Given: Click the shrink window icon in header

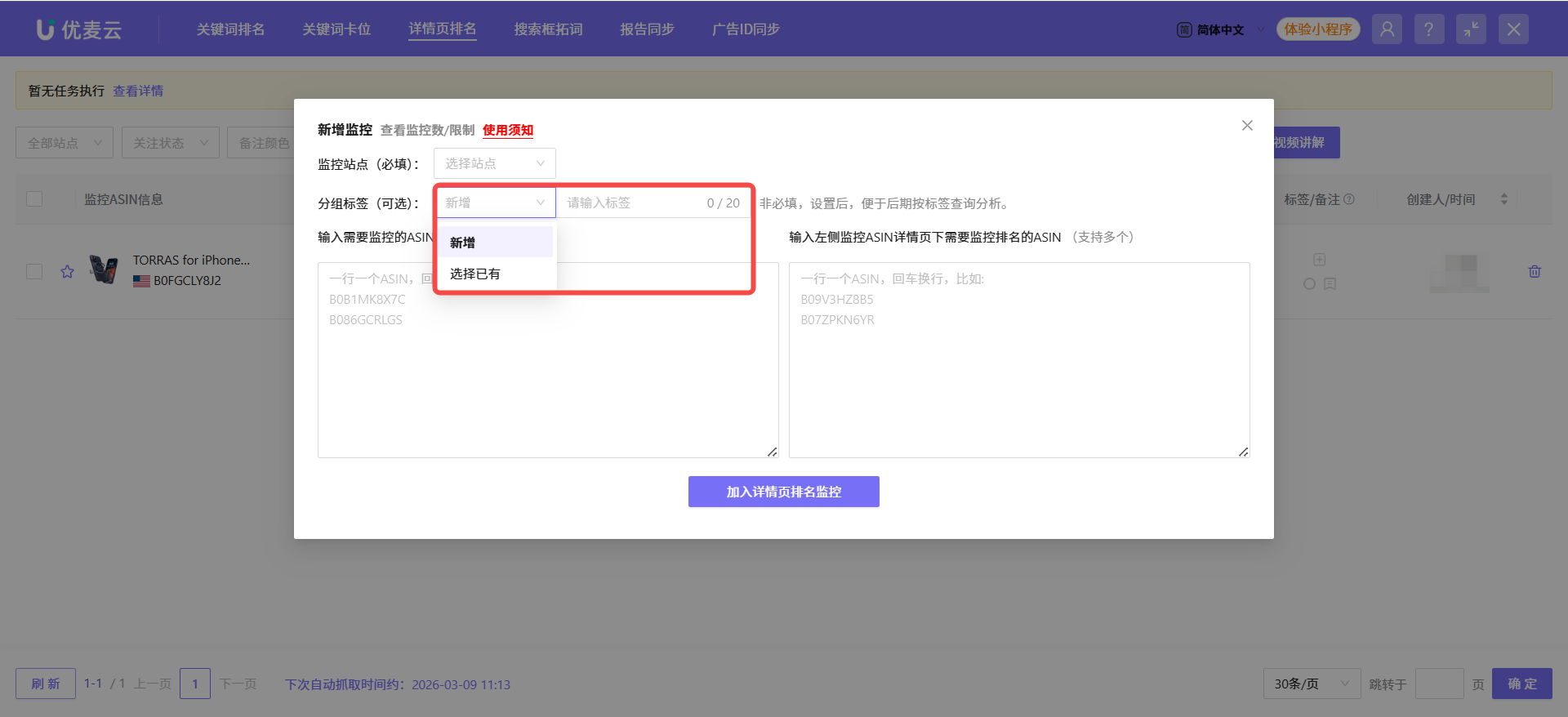Looking at the screenshot, I should pos(1471,29).
